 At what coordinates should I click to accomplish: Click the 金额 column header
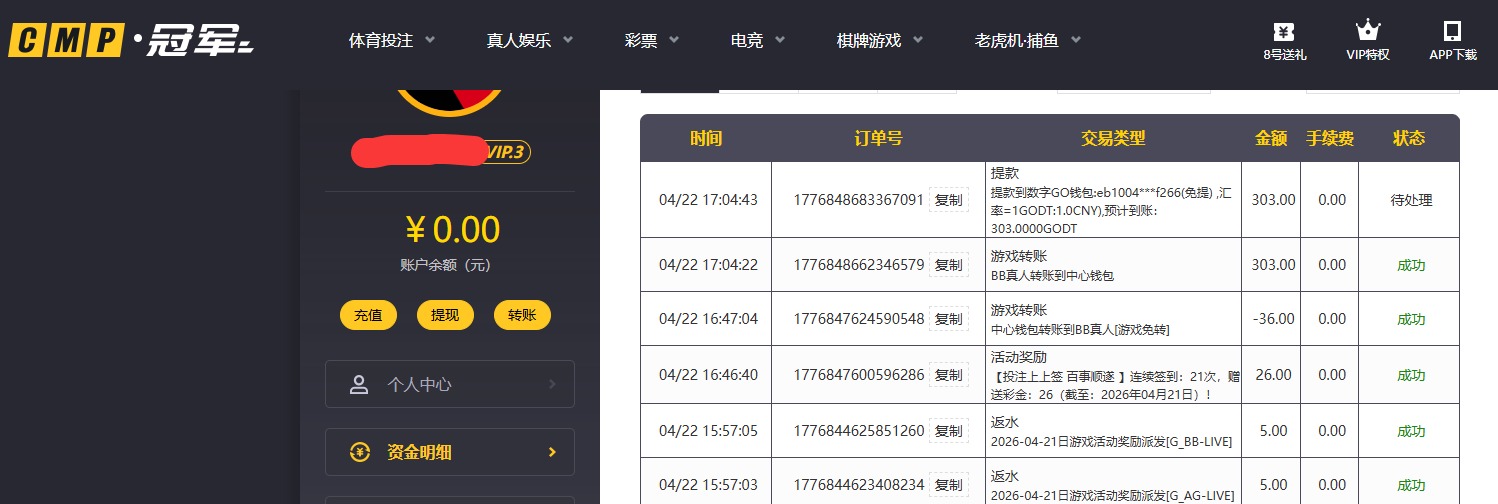(x=1271, y=138)
